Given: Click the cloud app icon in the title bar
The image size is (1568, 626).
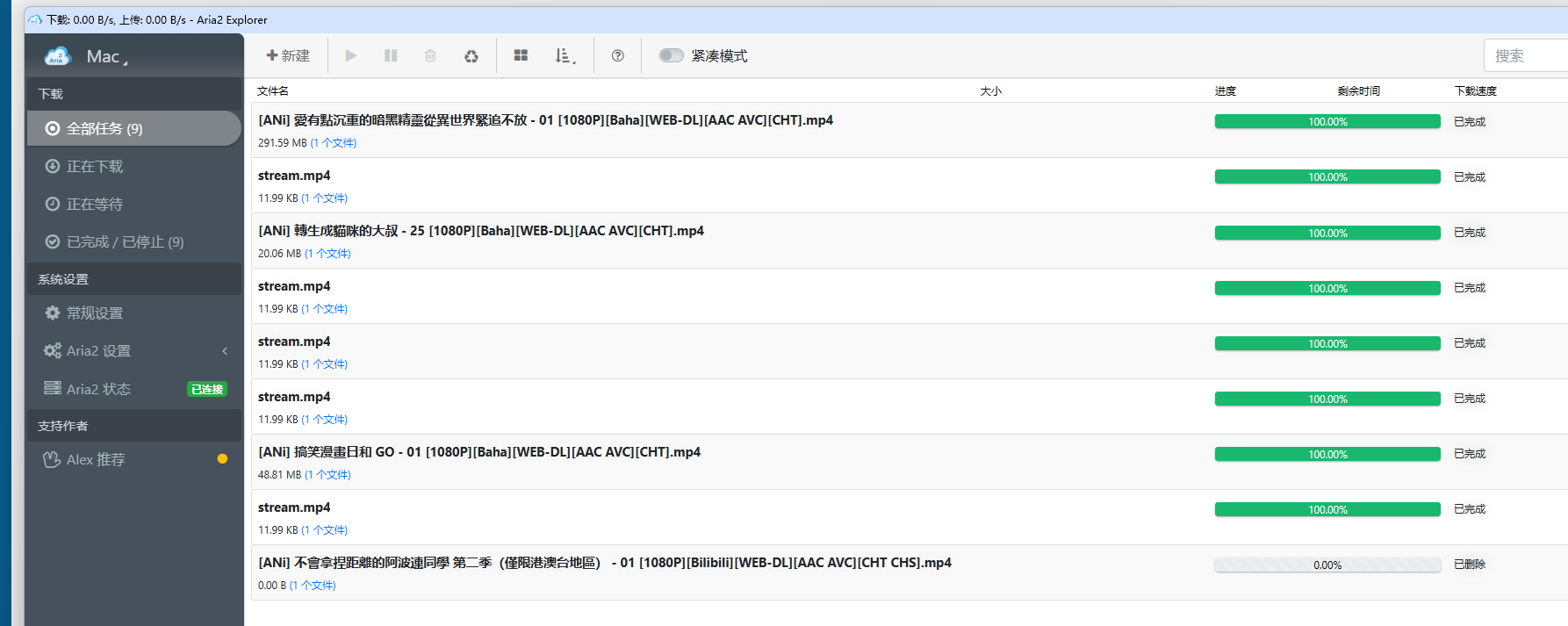Looking at the screenshot, I should [35, 19].
